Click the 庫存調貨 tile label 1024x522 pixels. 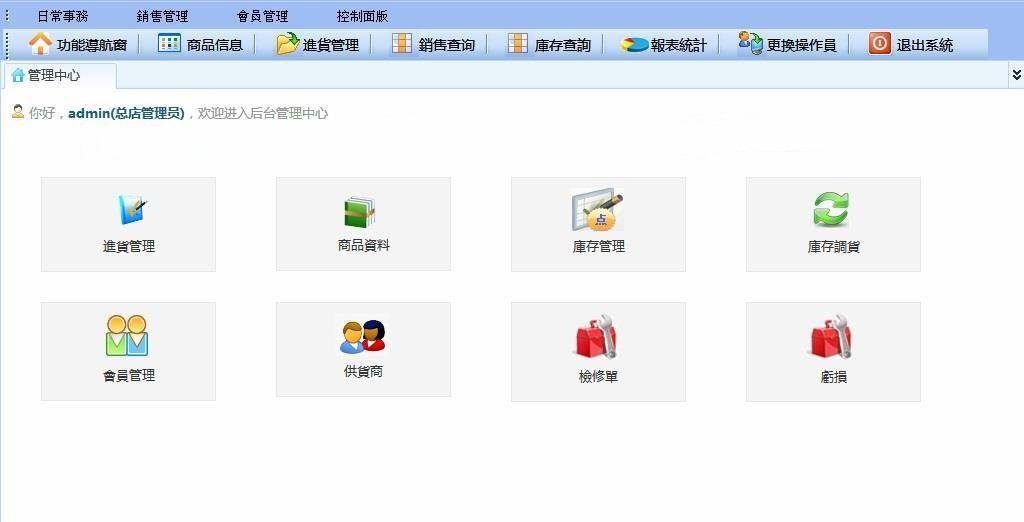click(834, 246)
